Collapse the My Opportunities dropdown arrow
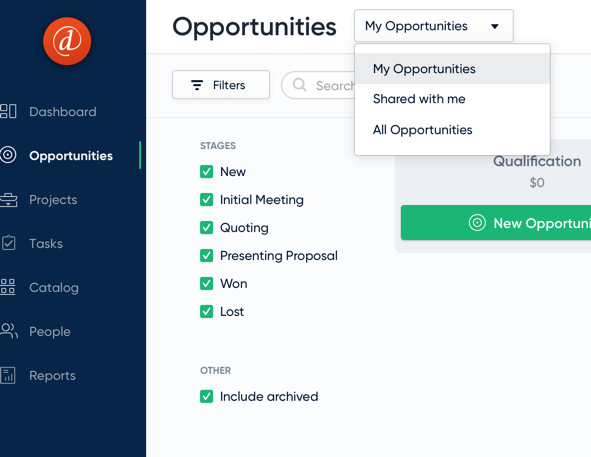The width and height of the screenshot is (591, 457). tap(495, 26)
